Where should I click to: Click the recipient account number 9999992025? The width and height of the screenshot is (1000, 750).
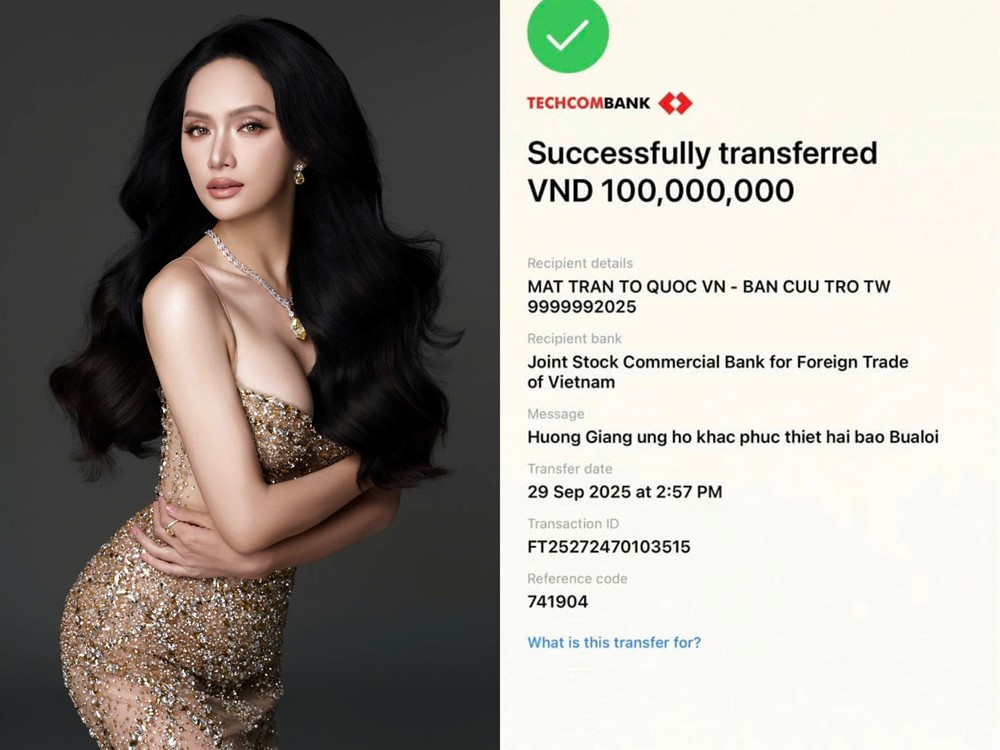pyautogui.click(x=582, y=307)
